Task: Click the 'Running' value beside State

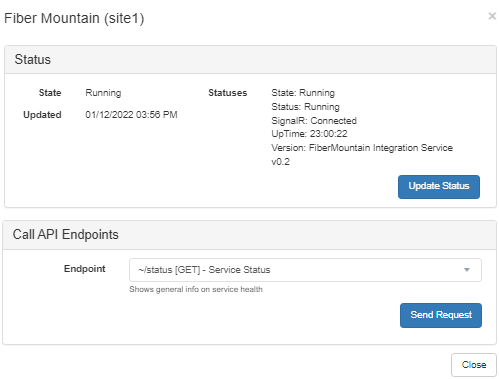Action: [x=103, y=93]
